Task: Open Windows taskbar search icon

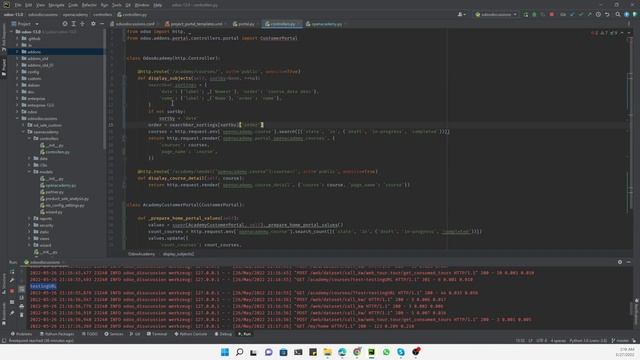Action: click(x=240, y=352)
